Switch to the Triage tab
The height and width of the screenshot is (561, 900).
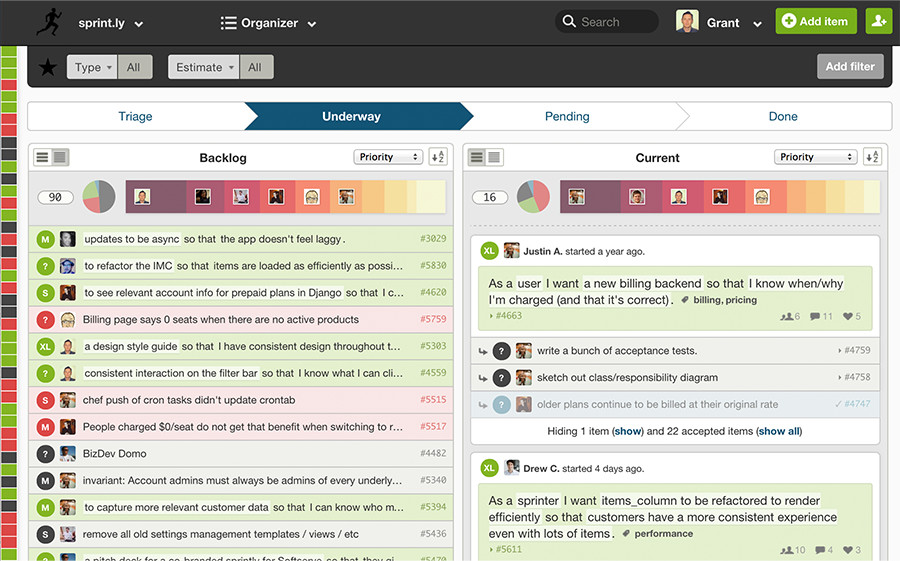point(135,116)
